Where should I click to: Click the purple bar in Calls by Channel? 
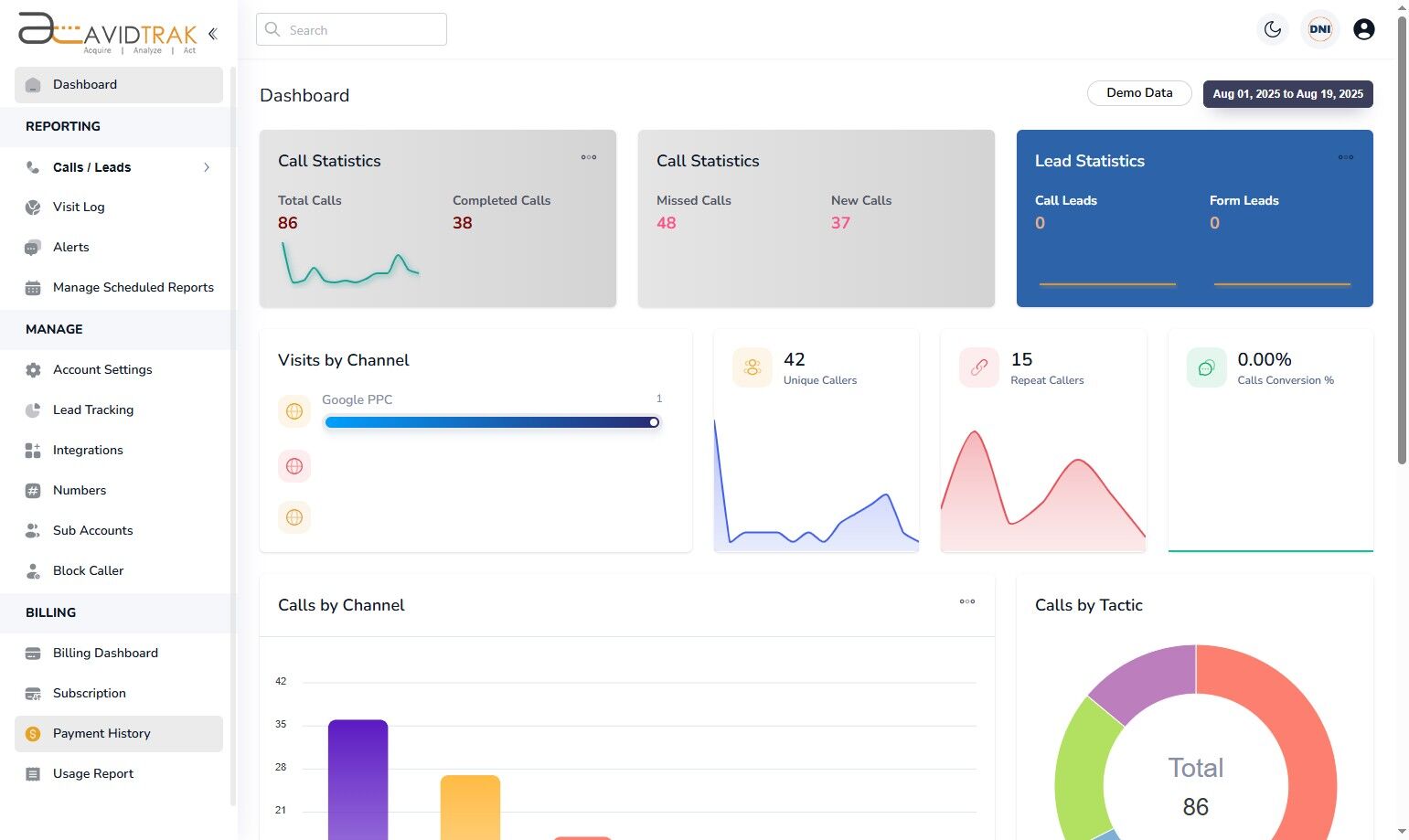(x=358, y=780)
